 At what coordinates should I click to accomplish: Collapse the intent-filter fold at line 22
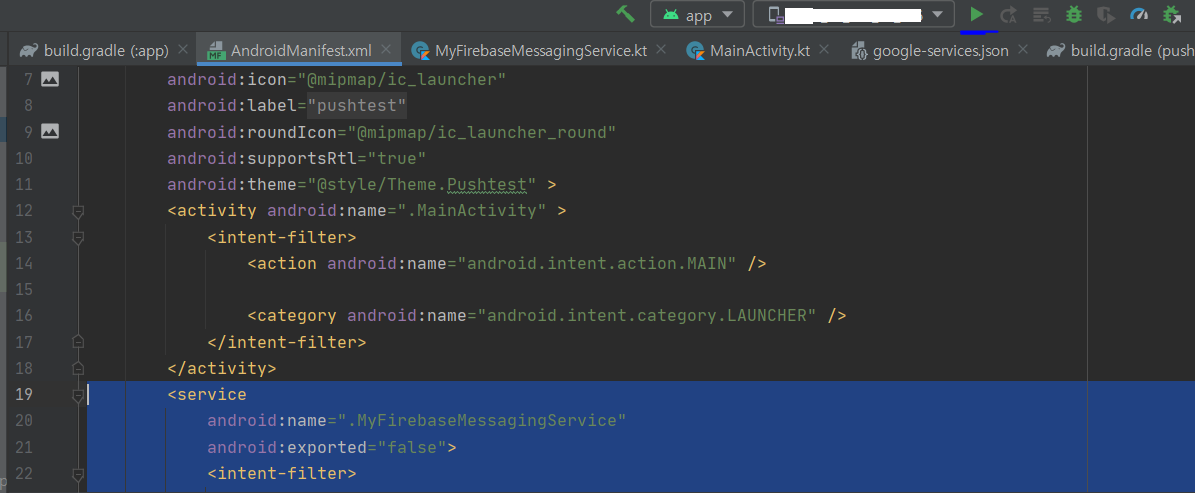77,474
